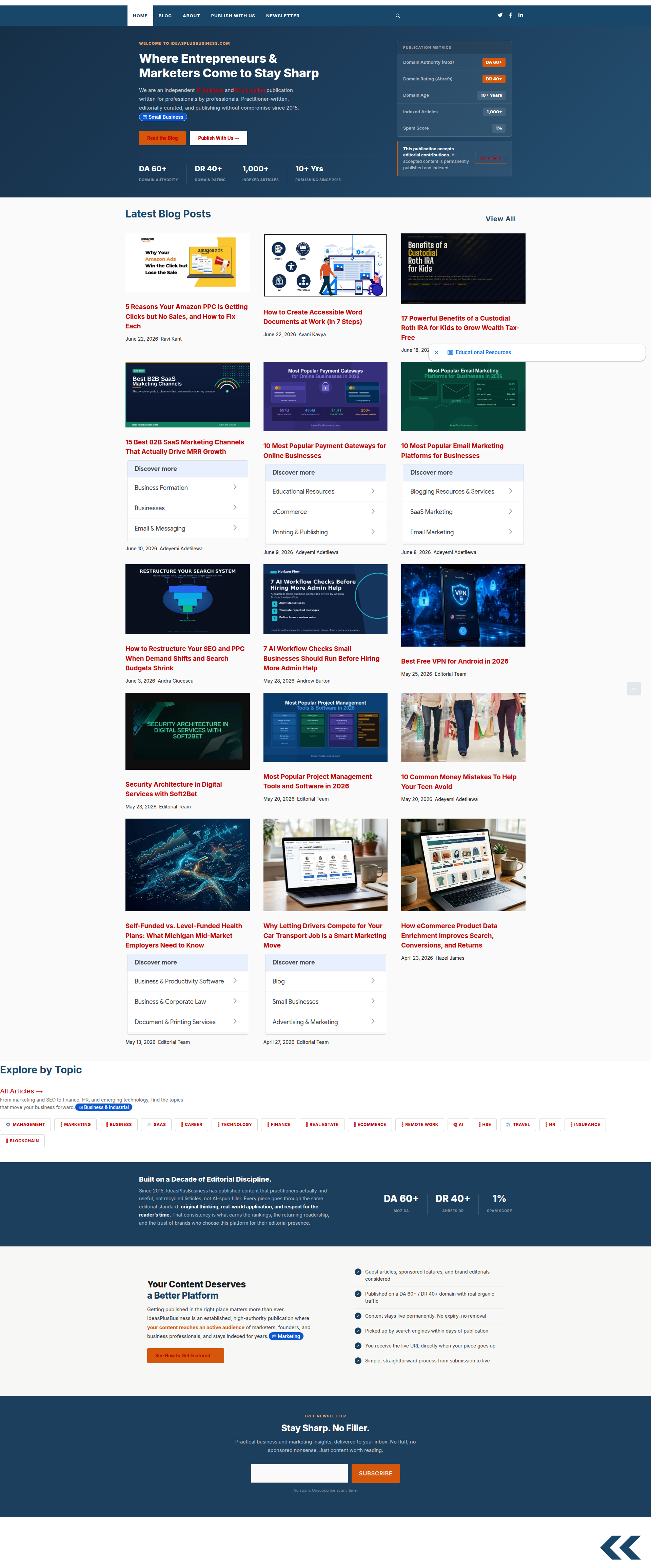Select the Real Estate topic tag
This screenshot has height=1568, width=651.
click(322, 1124)
